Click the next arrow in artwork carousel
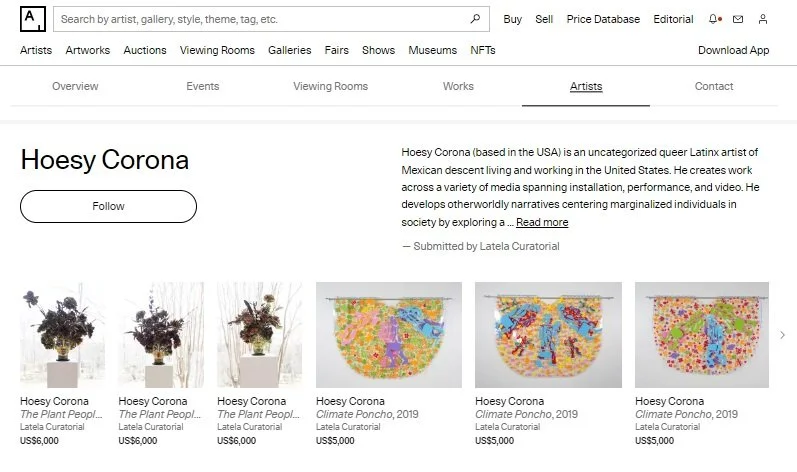Viewport: 797px width, 472px height. tap(783, 335)
